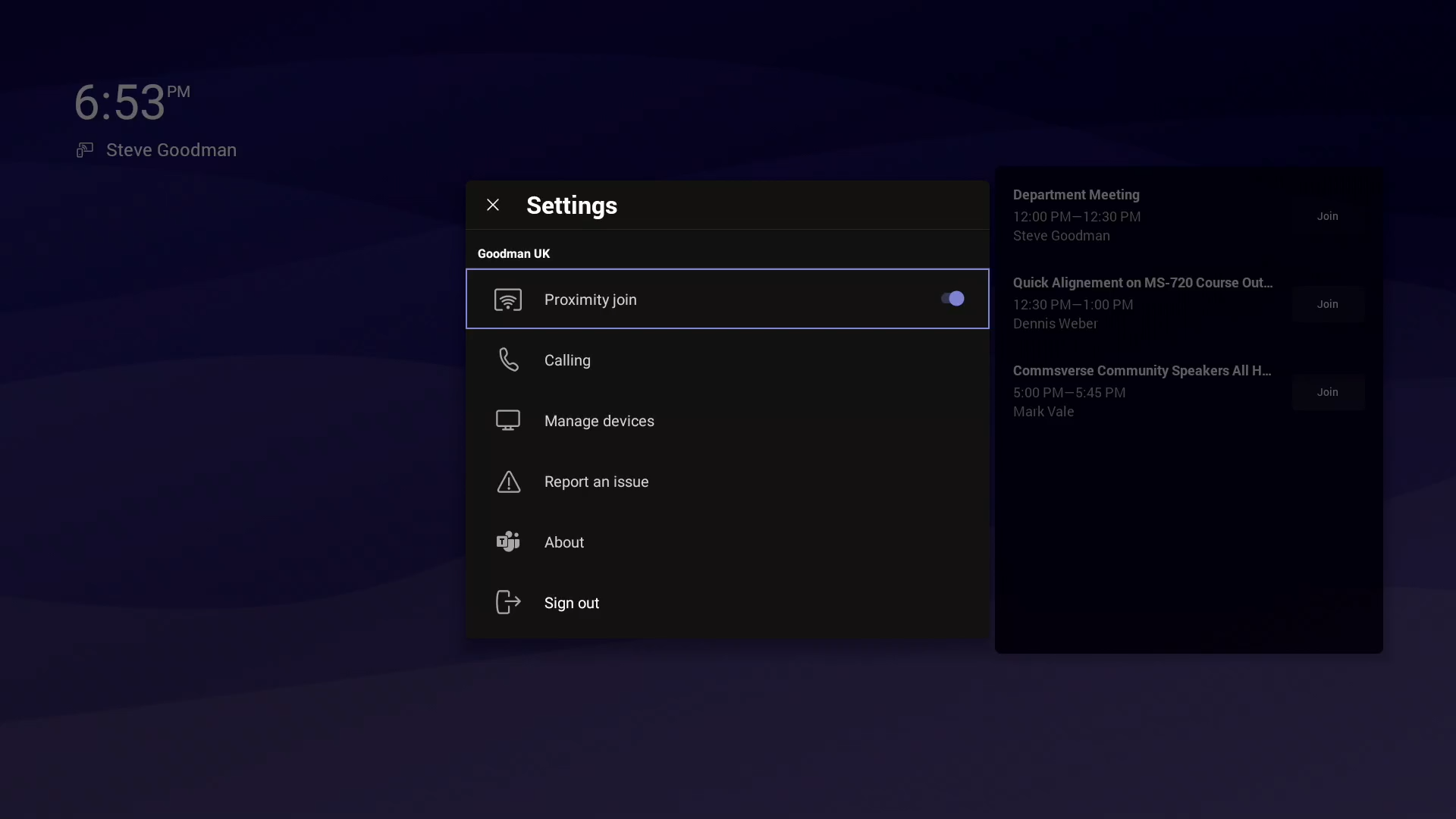
Task: Click the Sign out arrow icon
Action: (x=509, y=602)
